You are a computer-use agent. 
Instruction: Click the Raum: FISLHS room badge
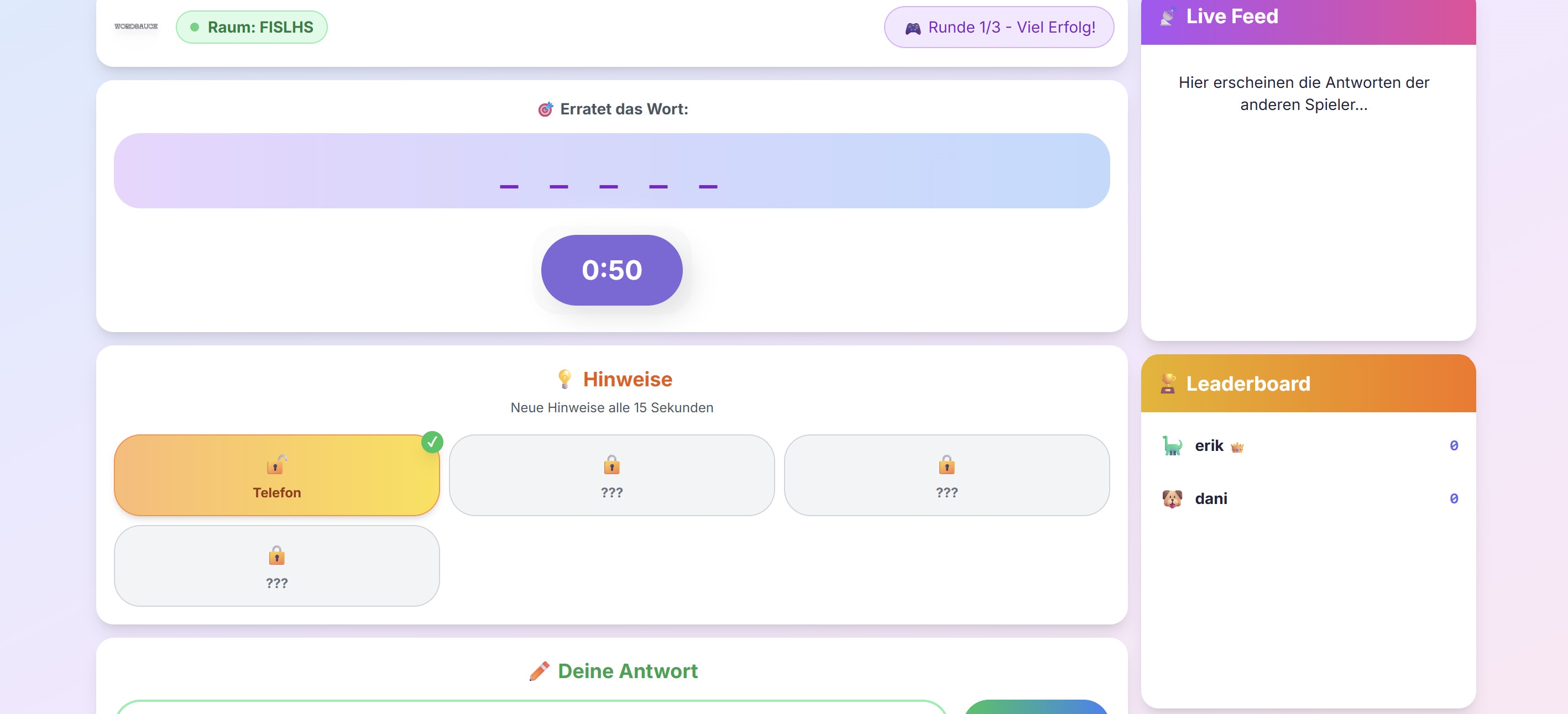pyautogui.click(x=252, y=28)
